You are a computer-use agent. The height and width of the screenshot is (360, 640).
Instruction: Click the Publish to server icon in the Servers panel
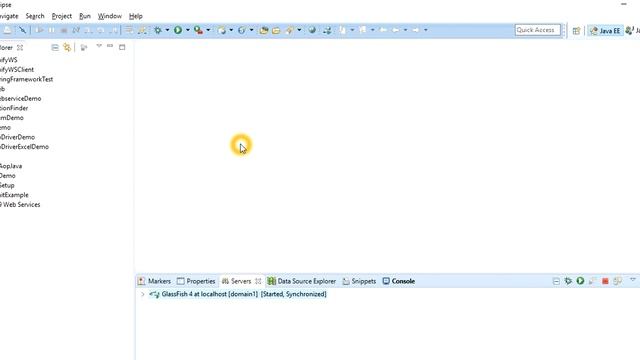click(x=617, y=281)
